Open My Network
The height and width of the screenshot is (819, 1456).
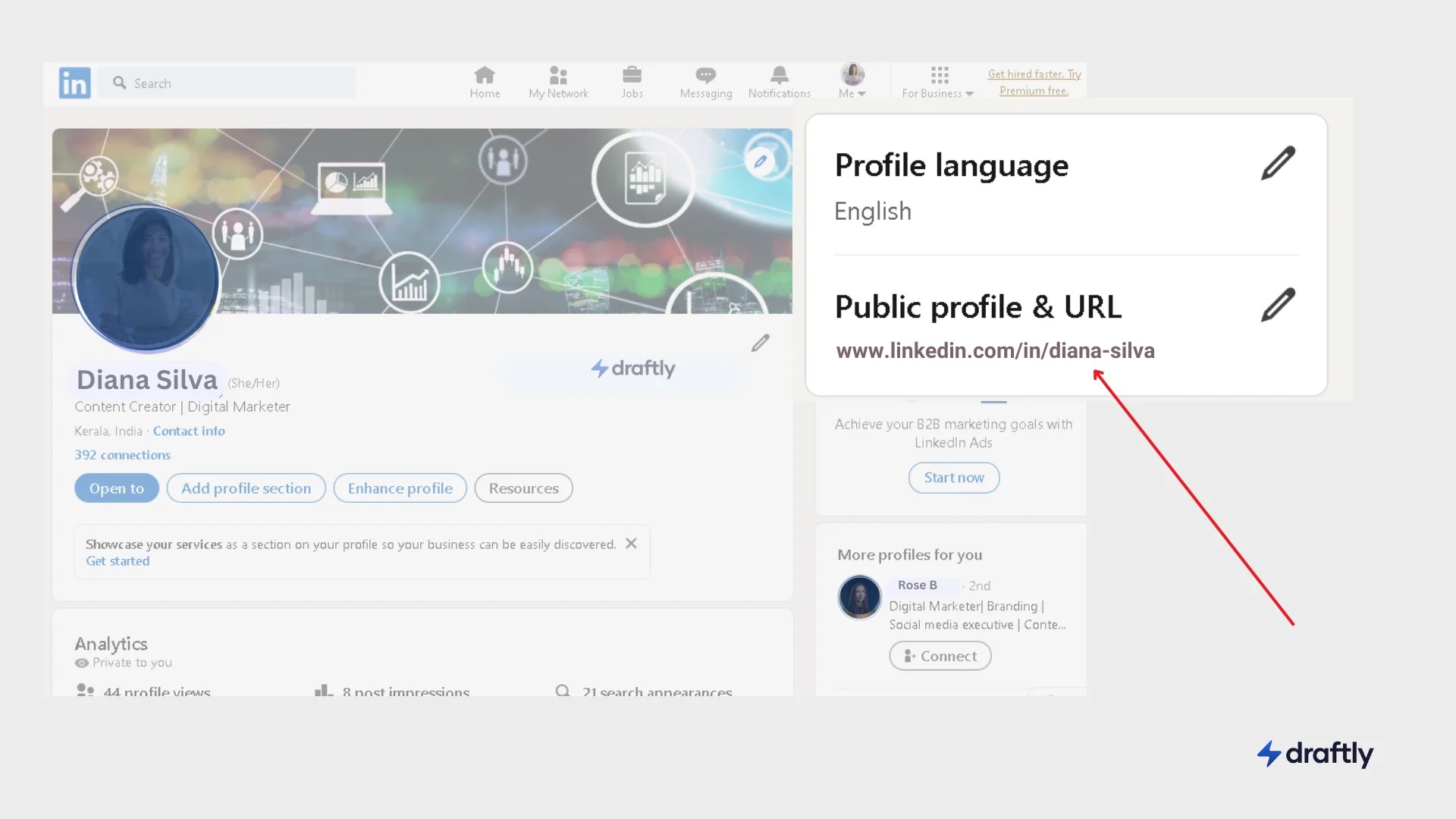tap(559, 81)
